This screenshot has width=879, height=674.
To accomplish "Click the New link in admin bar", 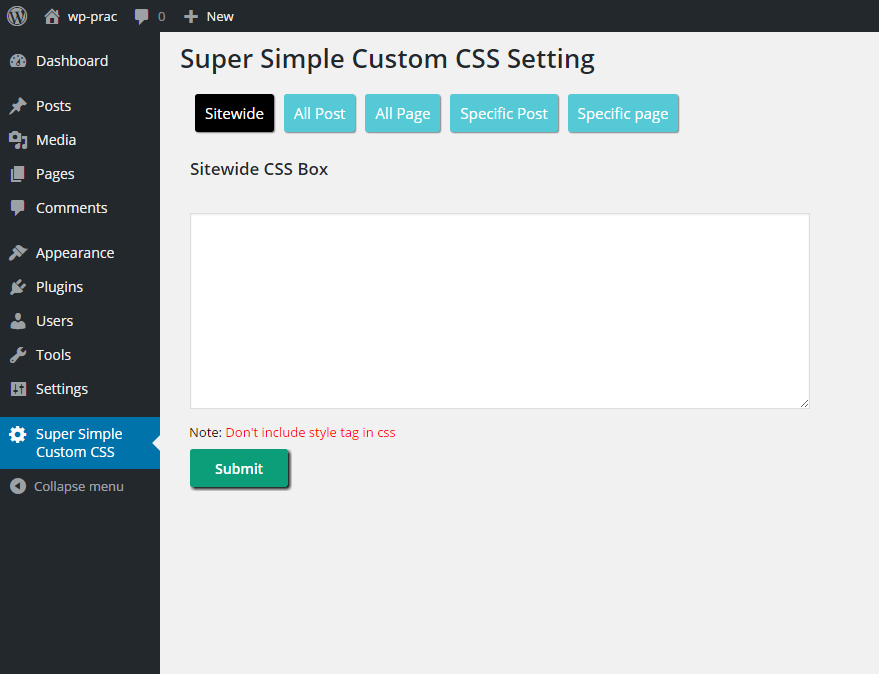I will coord(220,17).
